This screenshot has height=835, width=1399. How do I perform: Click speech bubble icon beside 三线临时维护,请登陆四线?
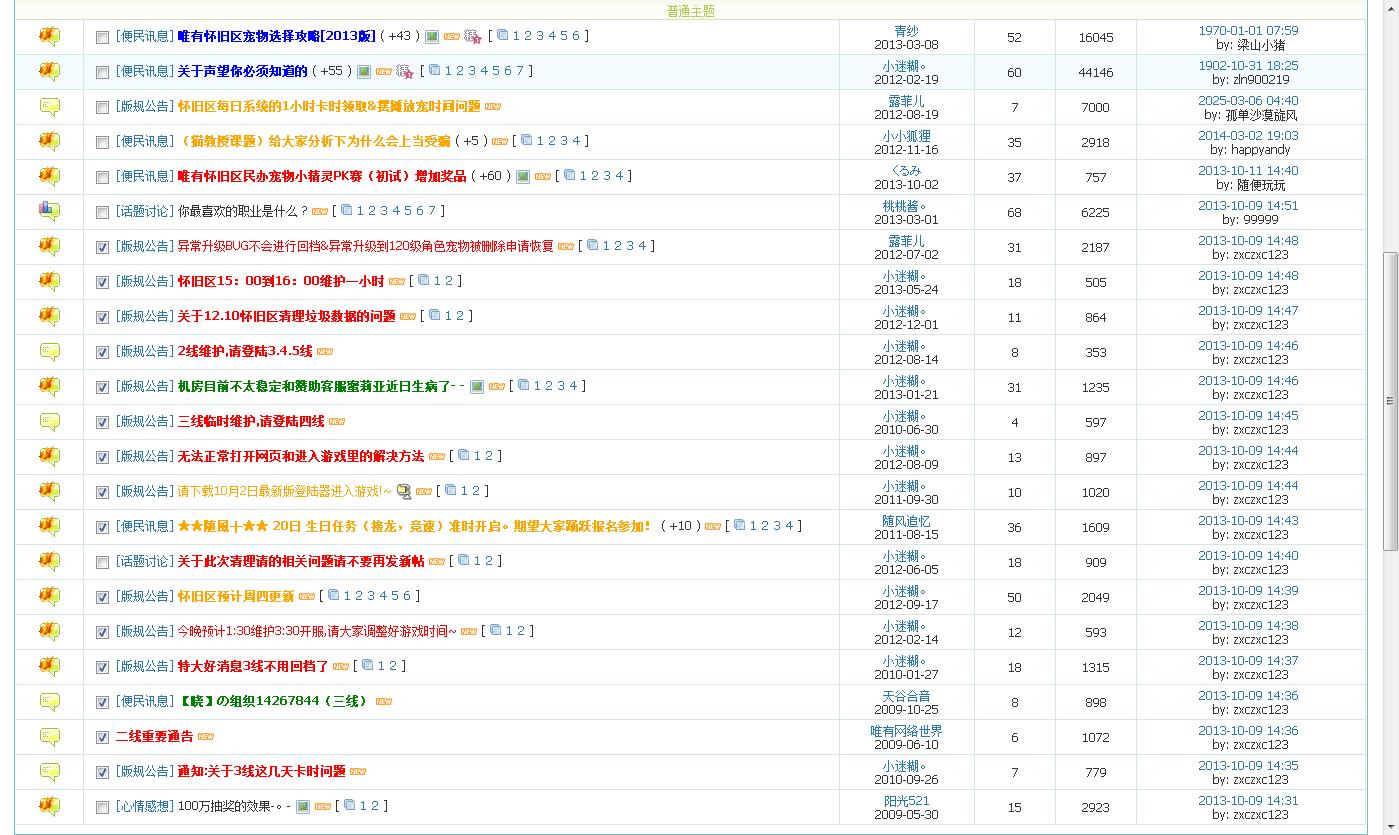(49, 421)
